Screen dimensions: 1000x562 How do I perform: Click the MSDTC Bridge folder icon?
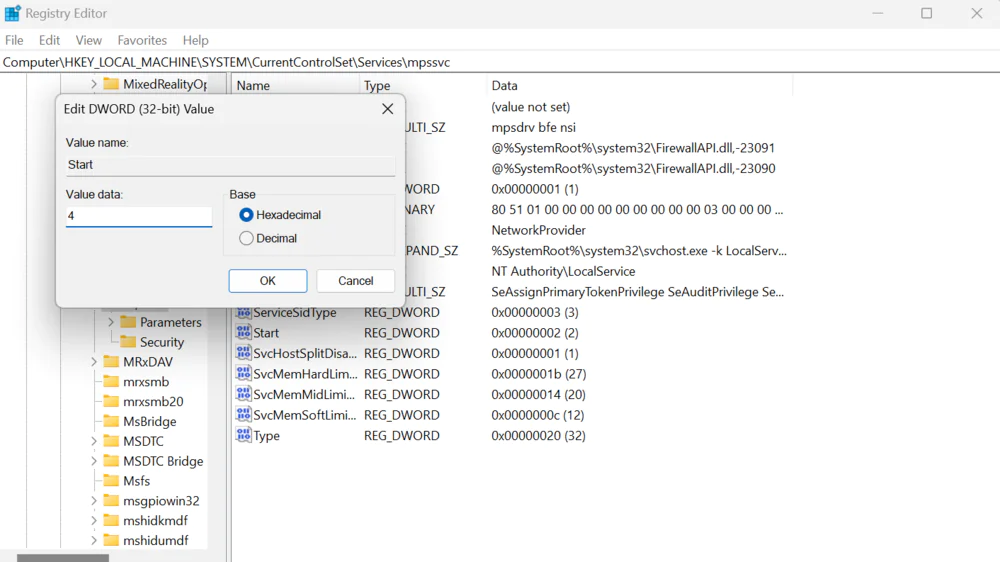pyautogui.click(x=111, y=461)
